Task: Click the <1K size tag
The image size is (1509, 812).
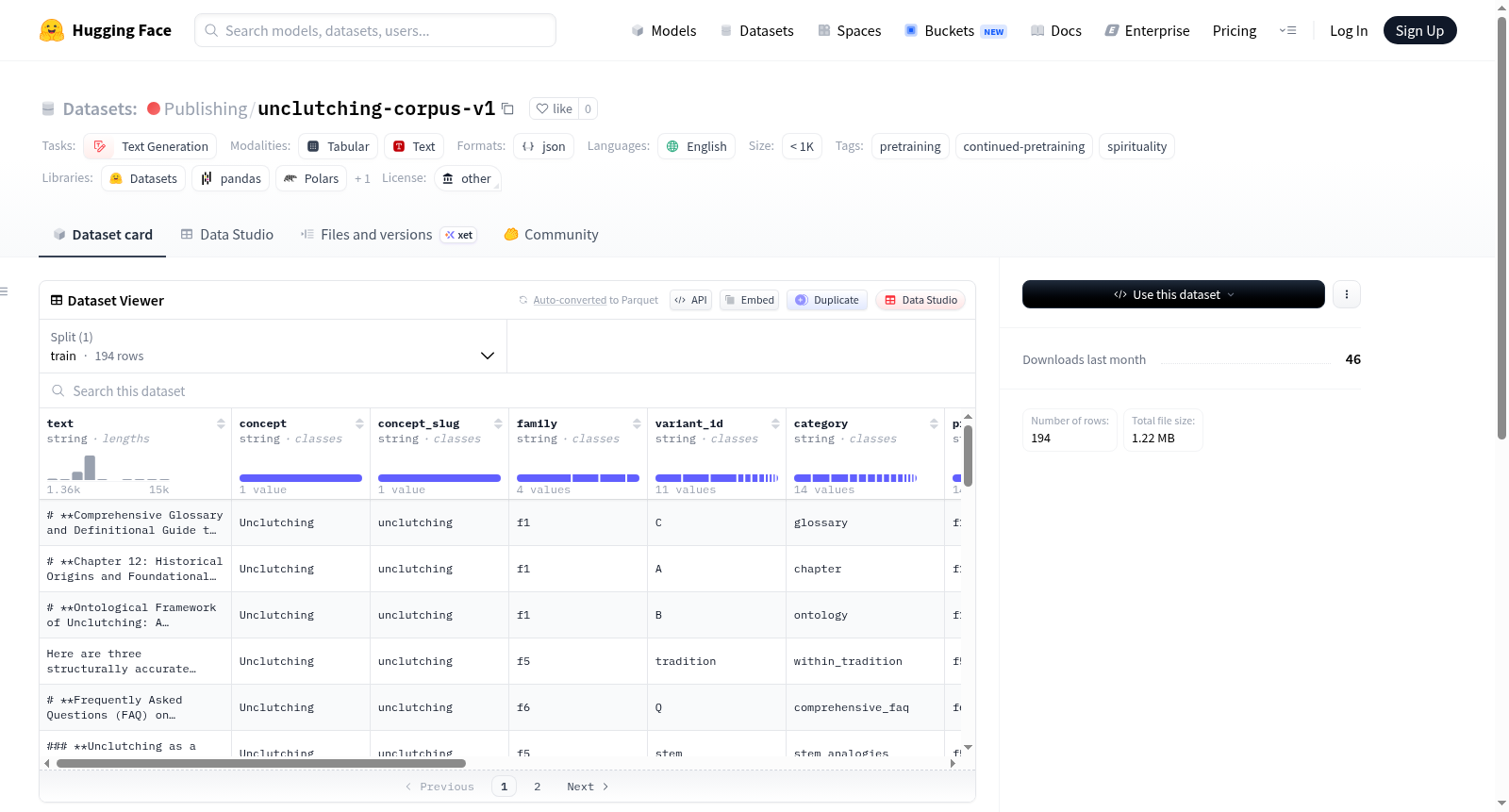Action: tap(802, 146)
